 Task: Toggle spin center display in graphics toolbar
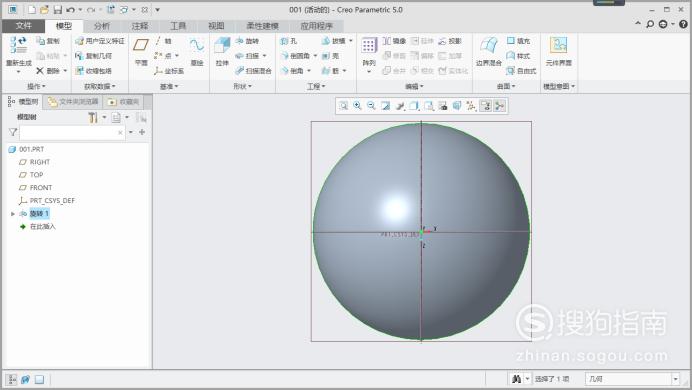(x=500, y=106)
